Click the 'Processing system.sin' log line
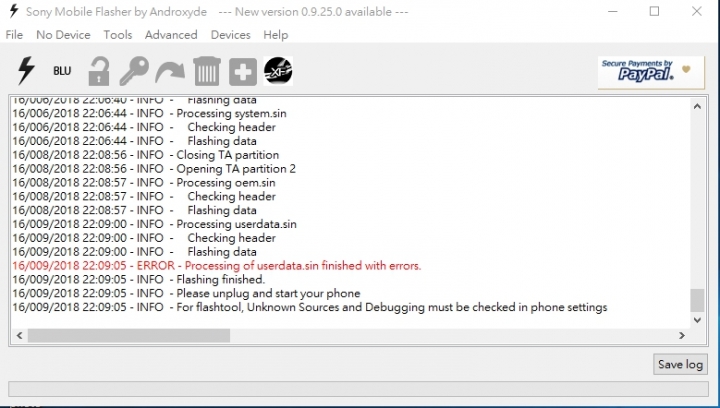720x408 pixels. (149, 113)
